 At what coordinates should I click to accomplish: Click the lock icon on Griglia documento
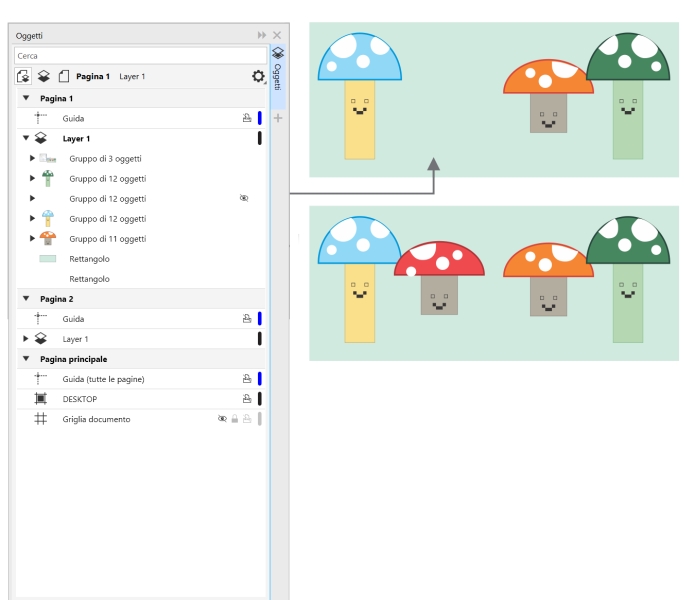235,419
